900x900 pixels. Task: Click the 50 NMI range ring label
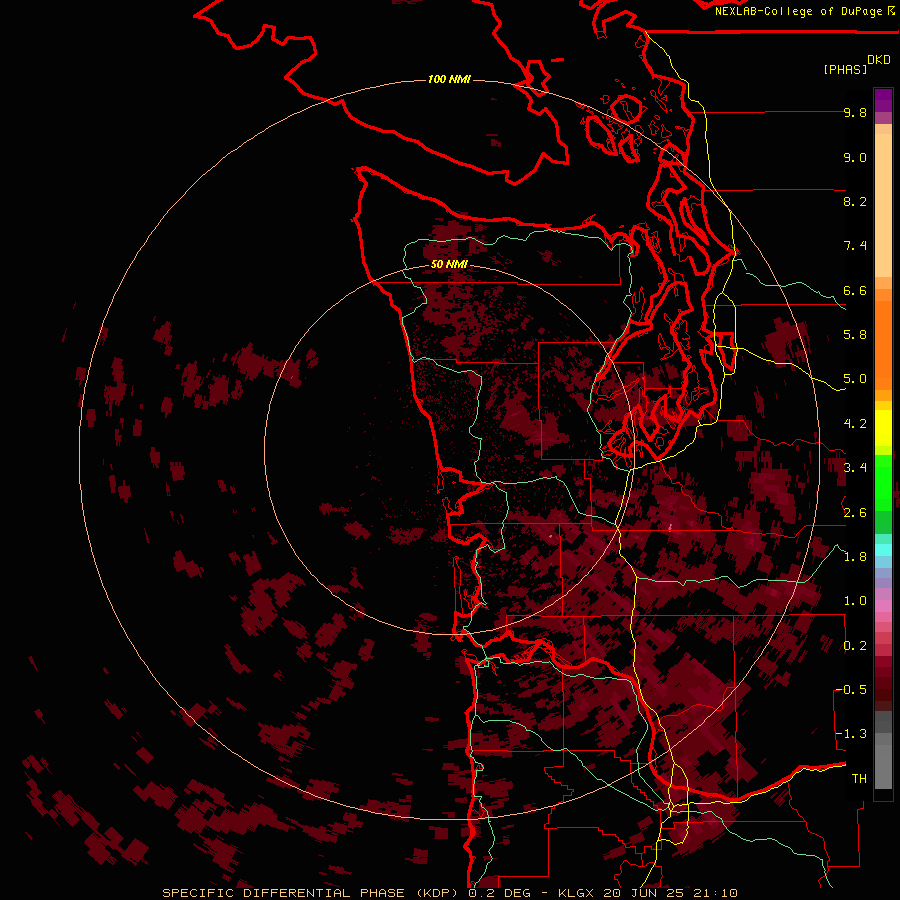(449, 264)
